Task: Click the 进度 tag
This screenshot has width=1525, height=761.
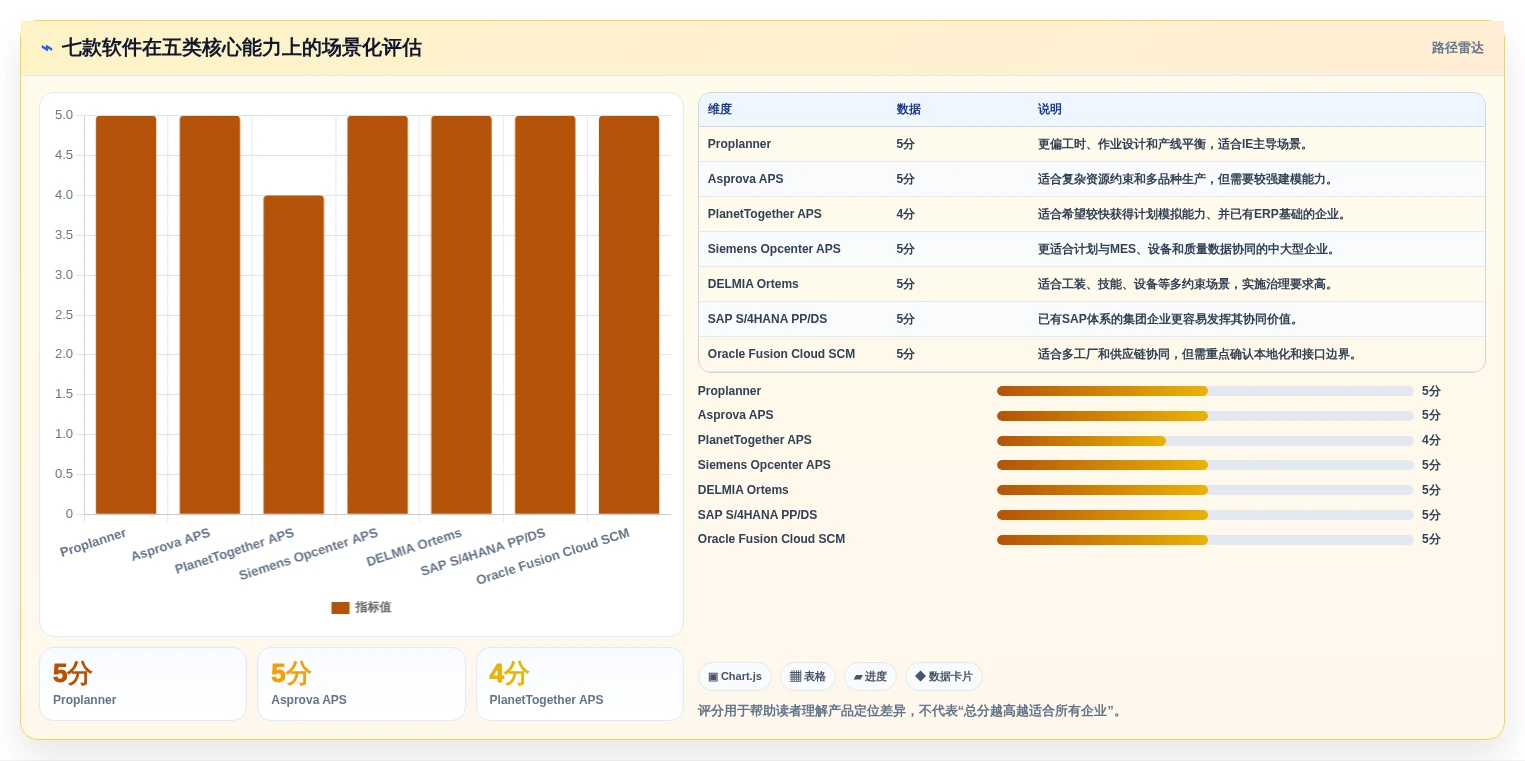Action: (870, 676)
